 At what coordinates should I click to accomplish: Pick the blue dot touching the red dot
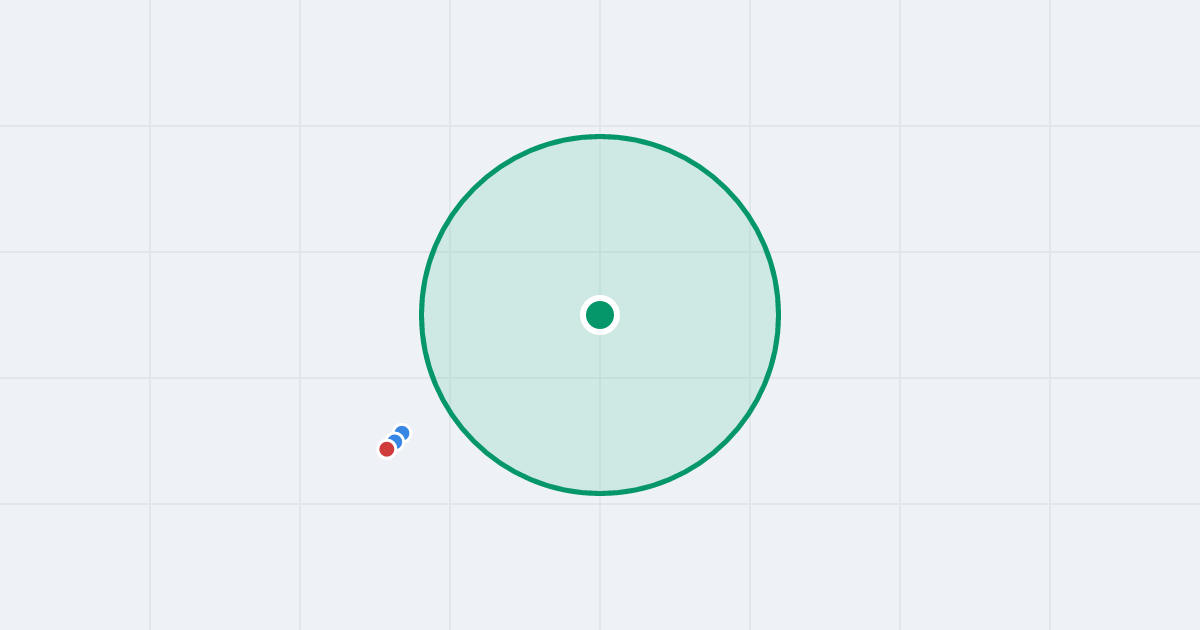[x=395, y=441]
